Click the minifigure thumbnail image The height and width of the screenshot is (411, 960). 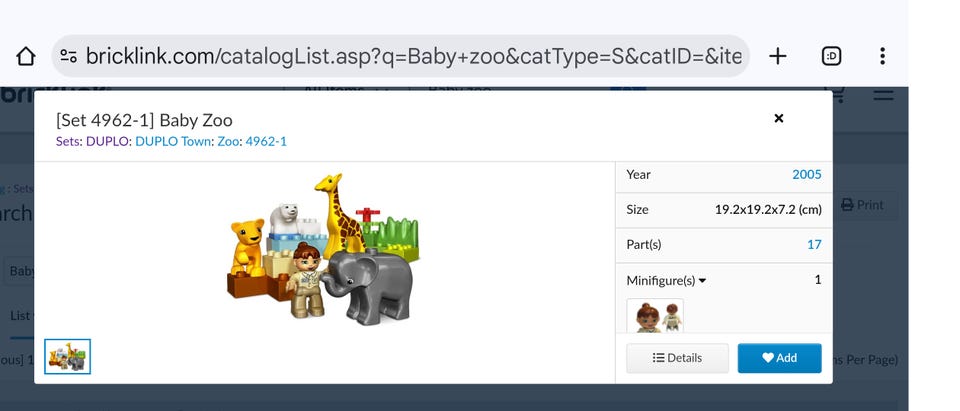pyautogui.click(x=655, y=316)
